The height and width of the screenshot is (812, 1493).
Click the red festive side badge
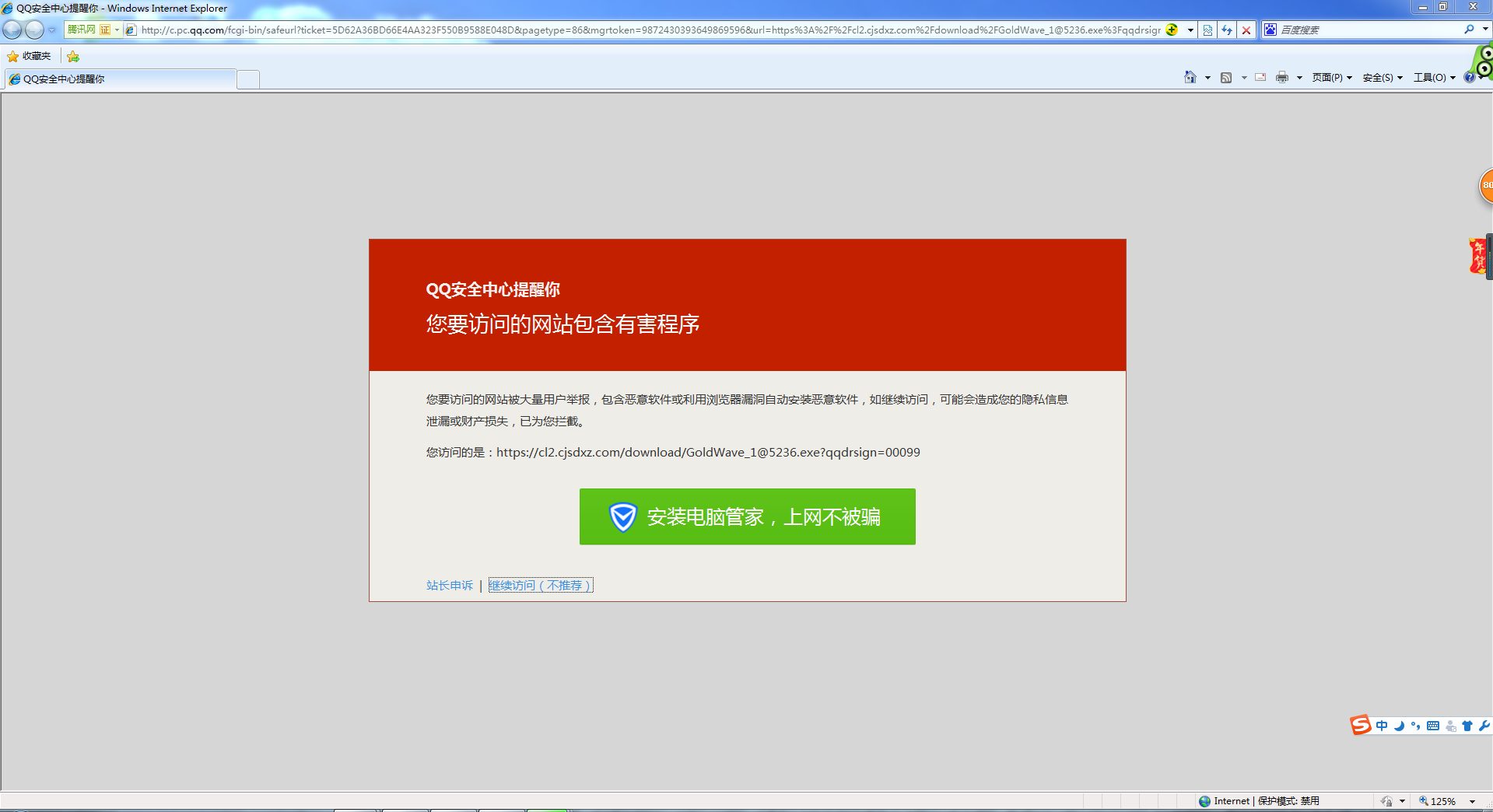1477,256
